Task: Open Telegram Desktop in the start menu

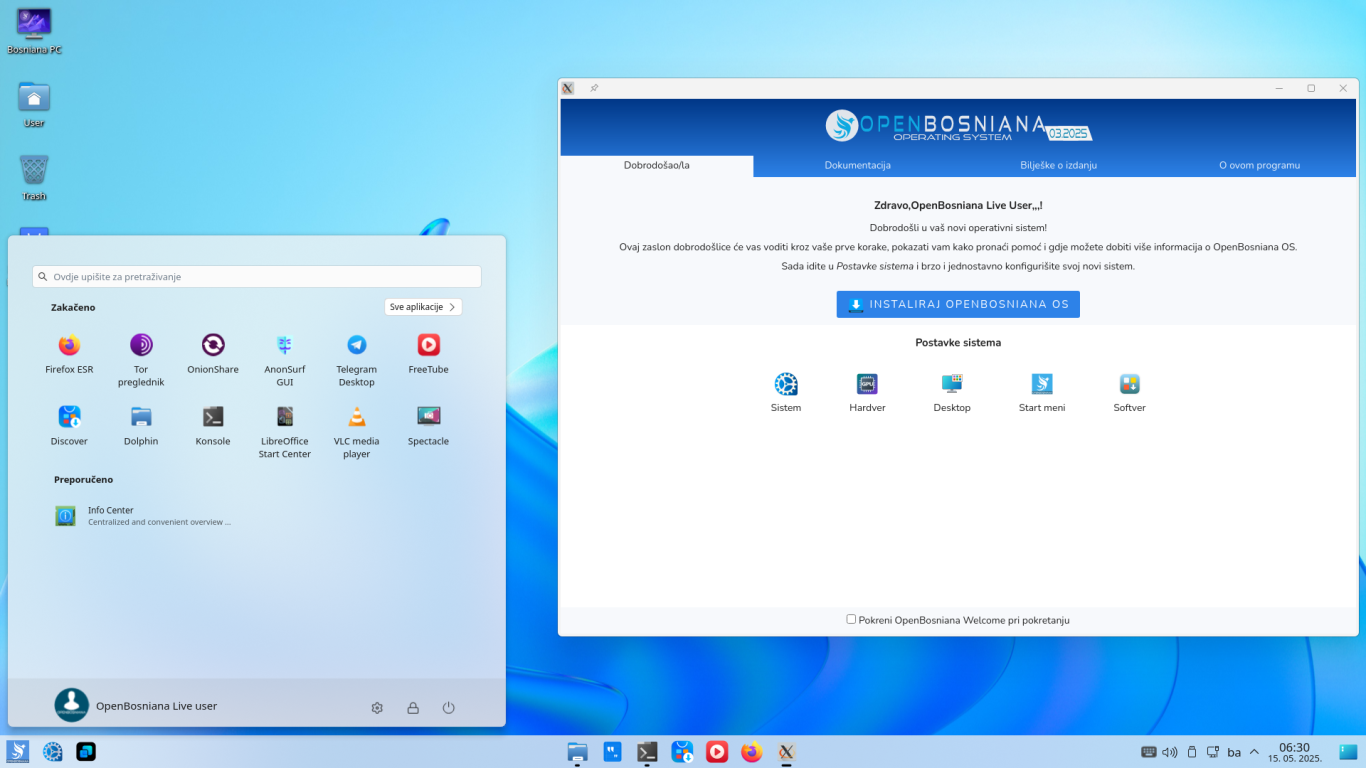Action: coord(357,360)
